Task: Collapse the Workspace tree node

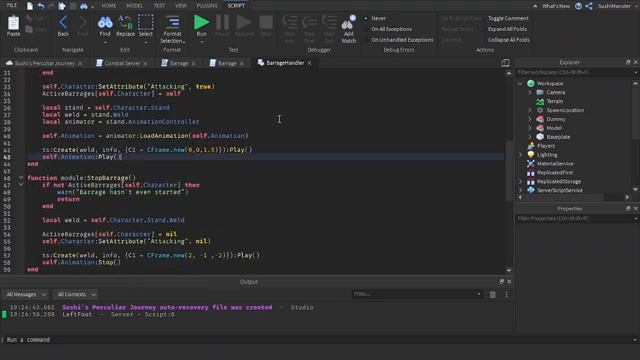Action: pos(520,84)
